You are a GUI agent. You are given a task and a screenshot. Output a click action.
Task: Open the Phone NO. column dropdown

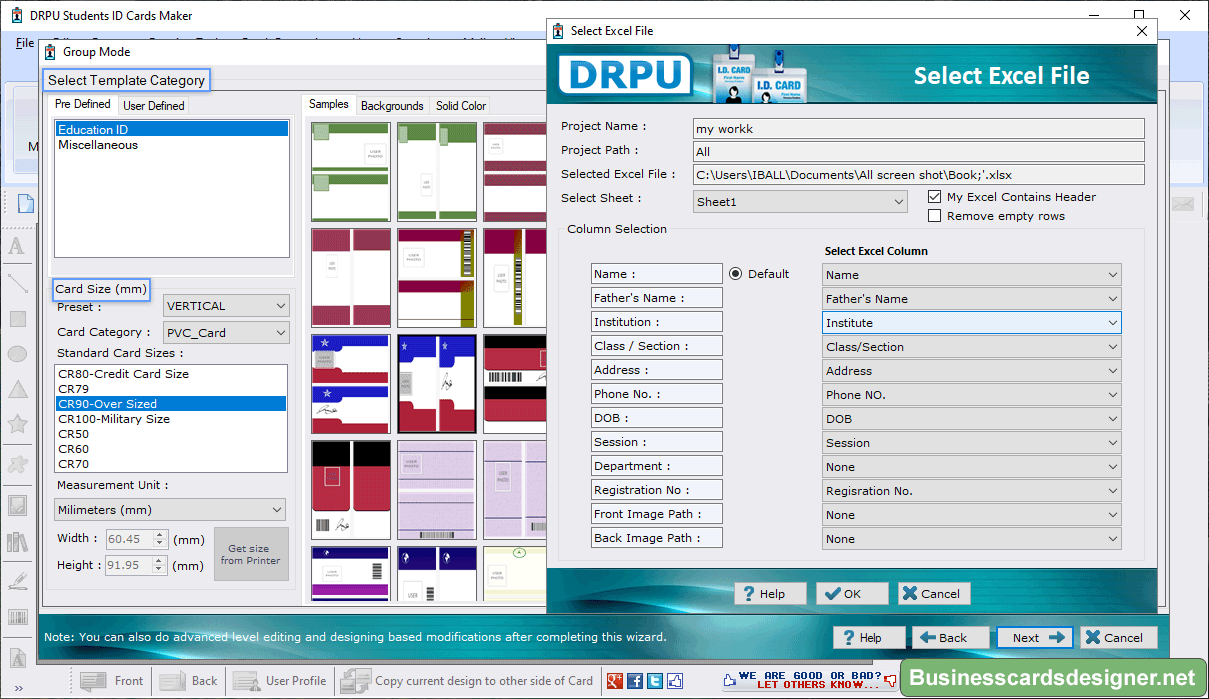click(x=971, y=395)
